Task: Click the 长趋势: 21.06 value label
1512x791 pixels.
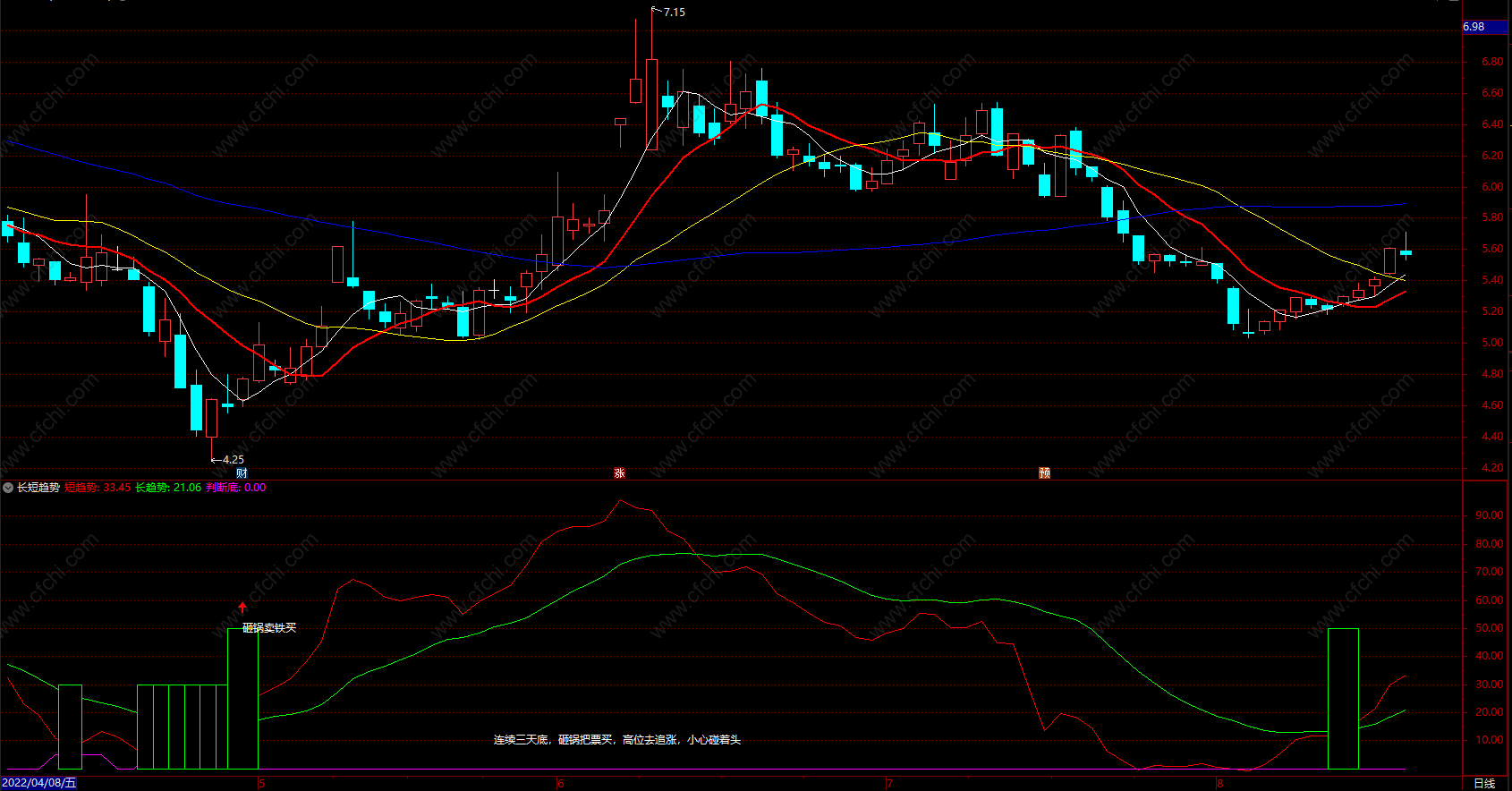Action: (x=168, y=488)
